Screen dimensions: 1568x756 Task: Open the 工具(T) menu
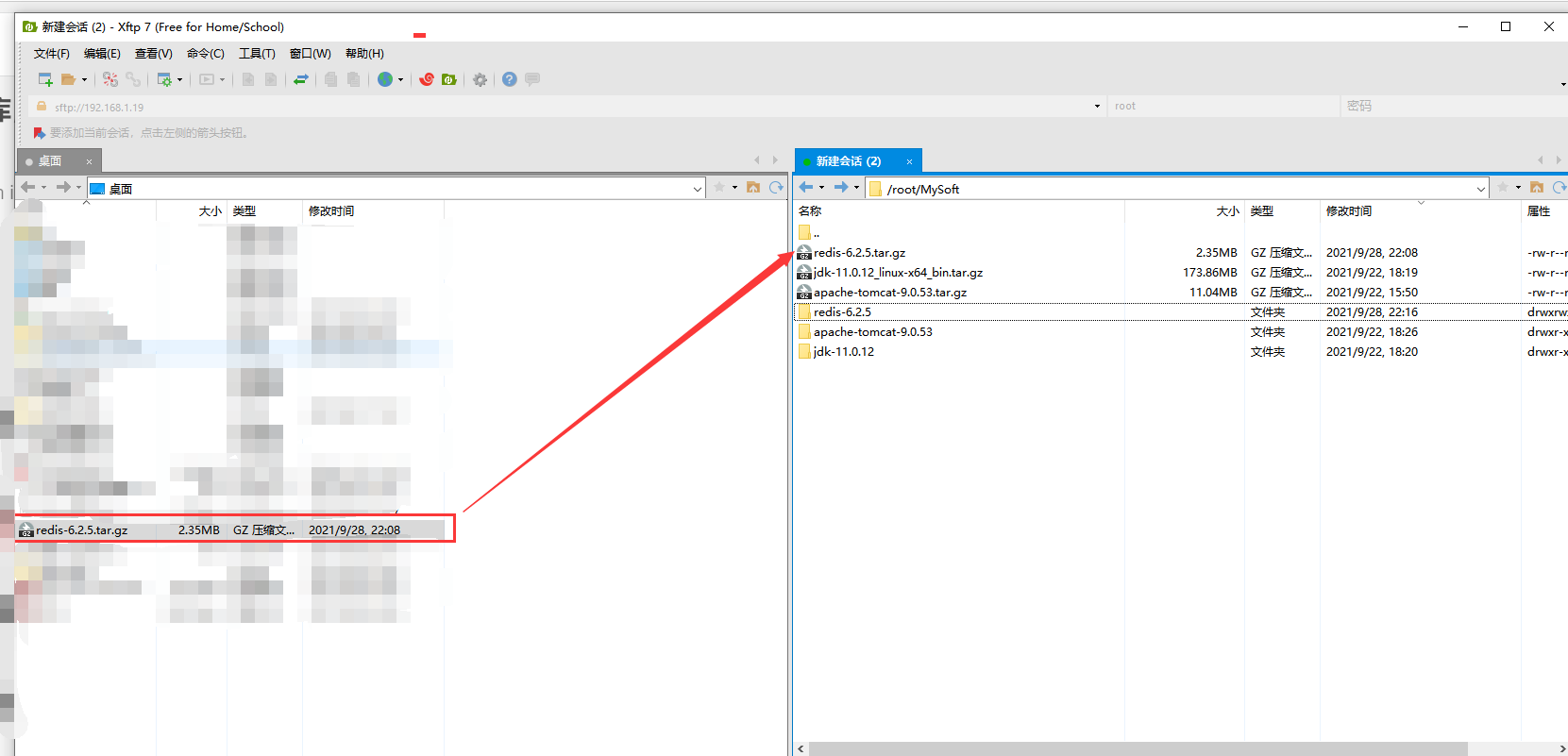tap(257, 54)
